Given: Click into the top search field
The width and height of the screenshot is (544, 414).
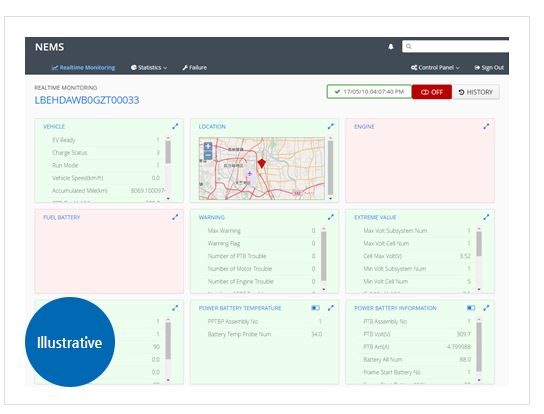Looking at the screenshot, I should 455,47.
